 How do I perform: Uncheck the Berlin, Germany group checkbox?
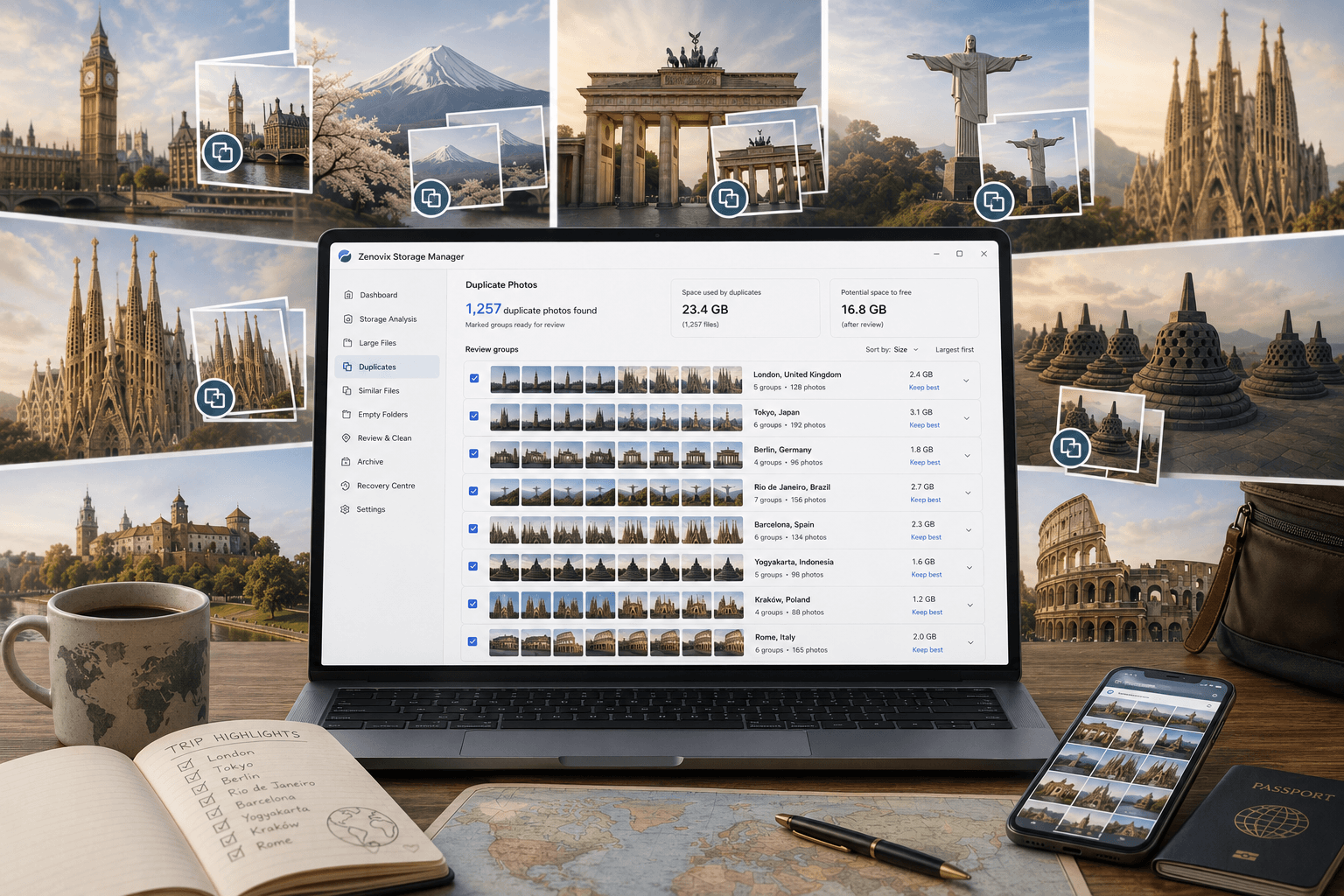474,453
